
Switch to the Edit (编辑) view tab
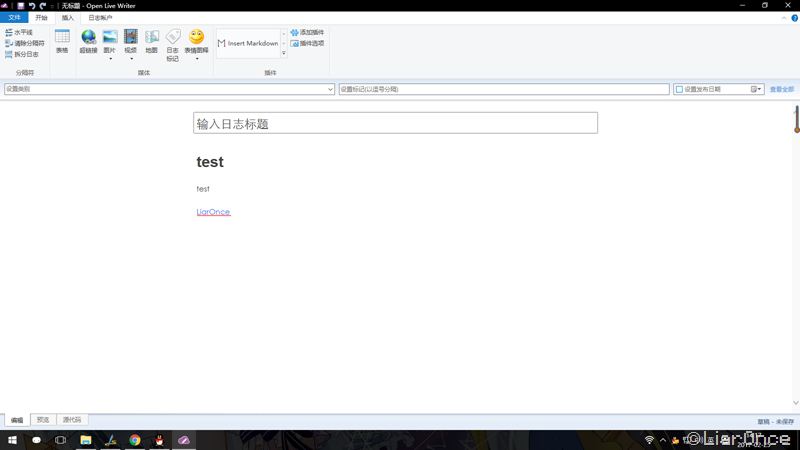pyautogui.click(x=17, y=420)
